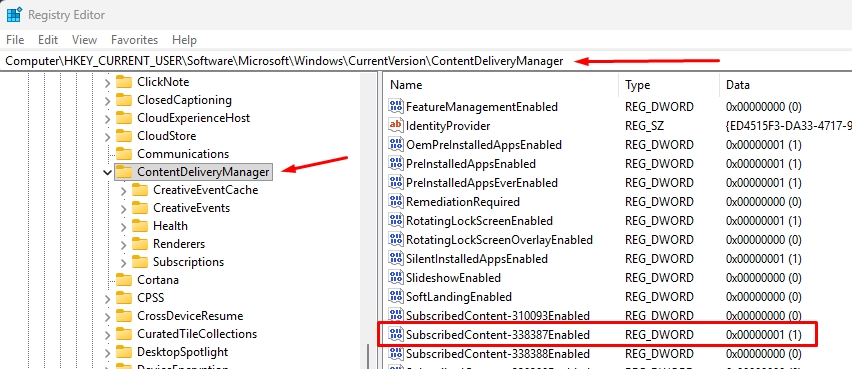852x369 pixels.
Task: Open the Favorites menu
Action: click(134, 40)
